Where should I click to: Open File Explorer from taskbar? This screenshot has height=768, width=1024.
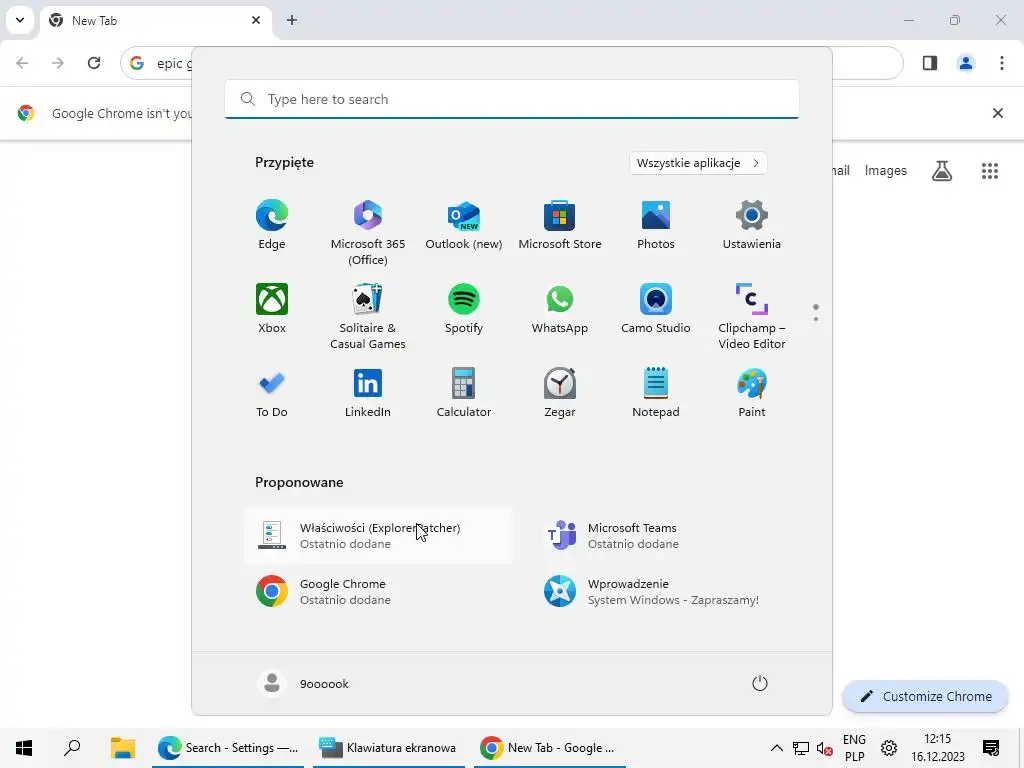(122, 748)
